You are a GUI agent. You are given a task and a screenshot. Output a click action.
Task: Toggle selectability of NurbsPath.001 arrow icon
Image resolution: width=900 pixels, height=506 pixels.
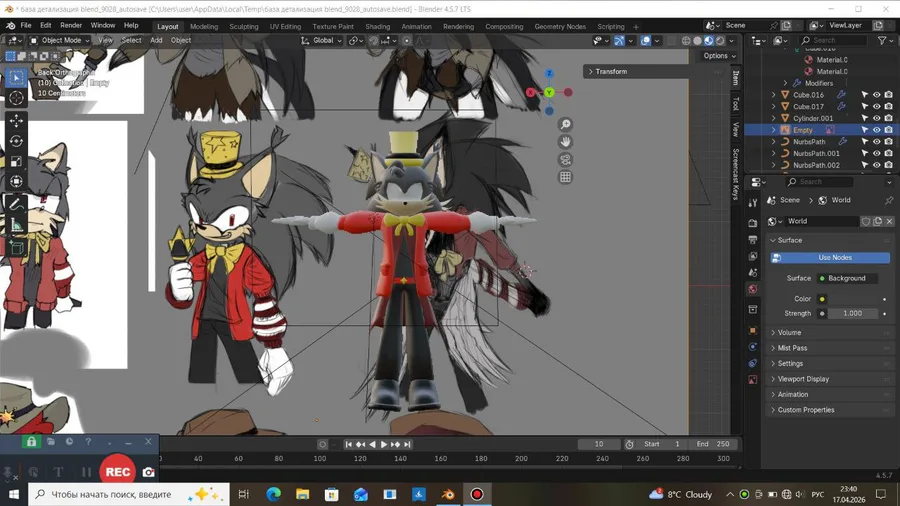click(864, 154)
